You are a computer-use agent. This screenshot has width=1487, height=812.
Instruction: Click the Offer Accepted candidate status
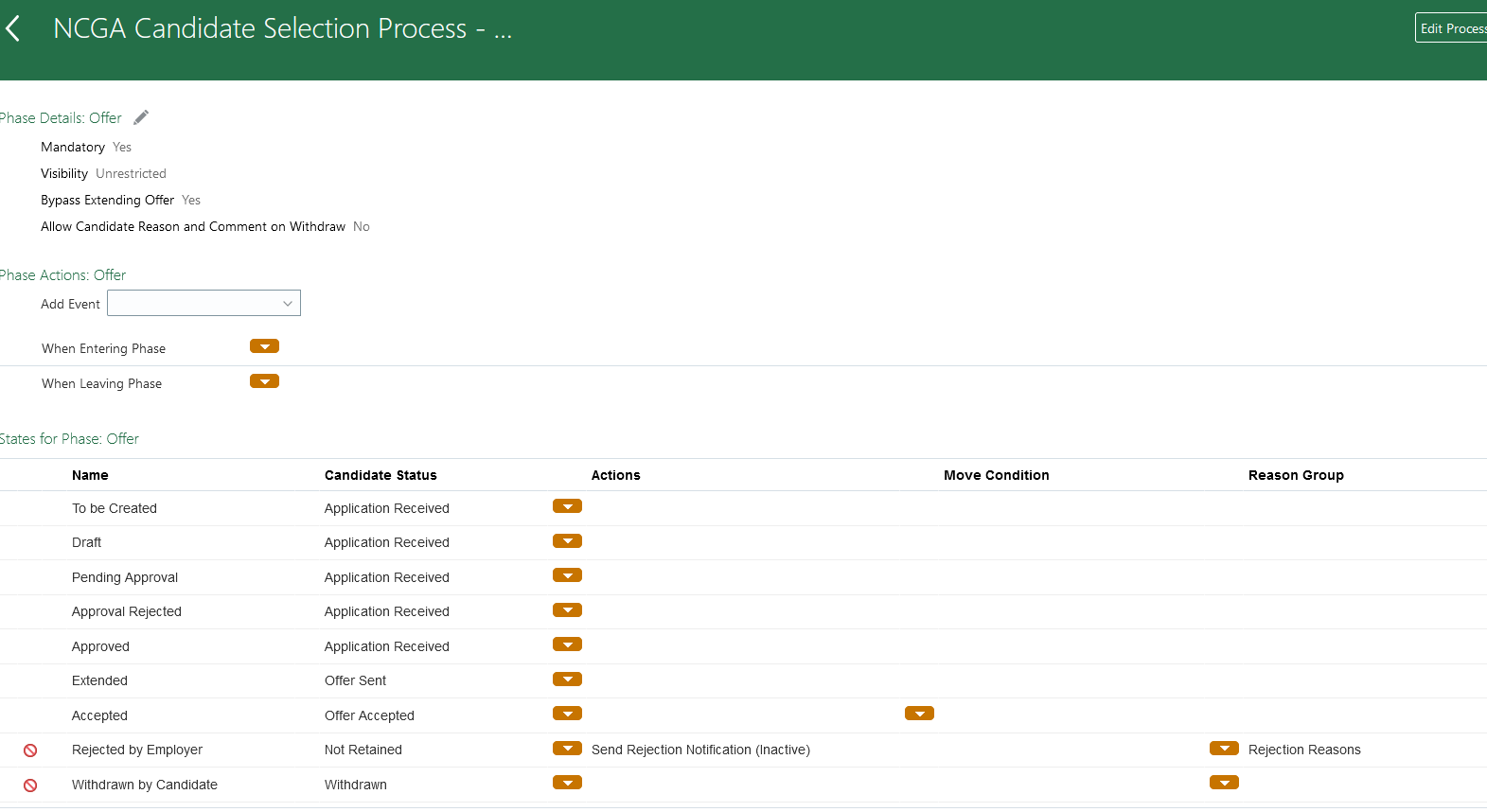point(369,715)
